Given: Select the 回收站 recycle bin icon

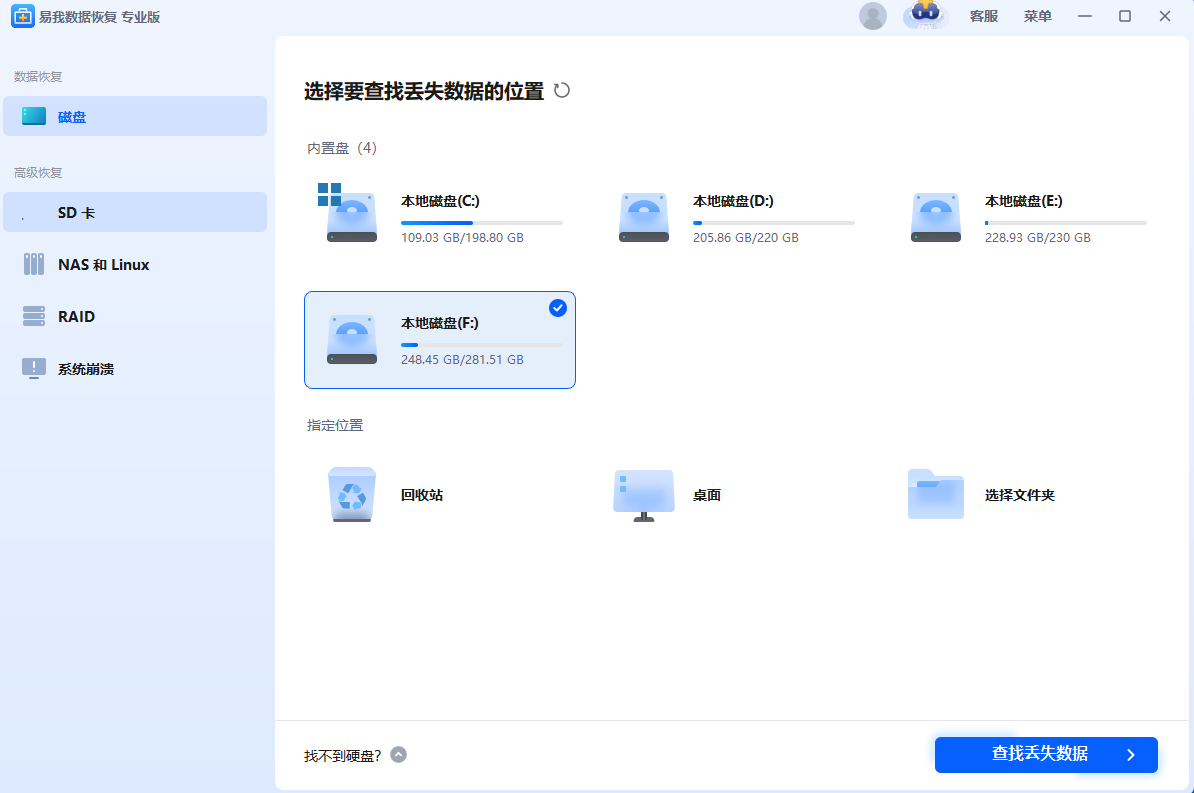Looking at the screenshot, I should coord(352,495).
